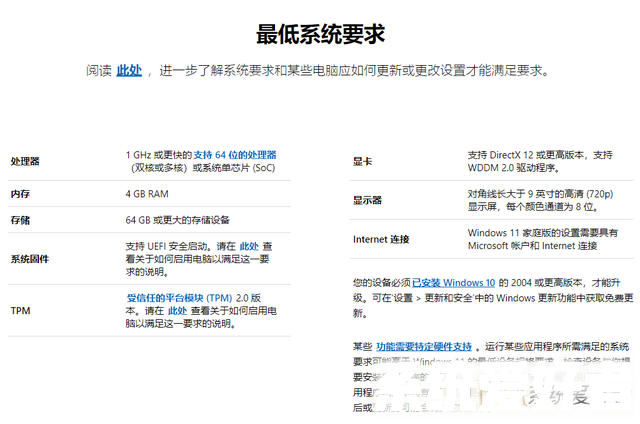Screen dimensions: 640x424
Task: Click 此处 link in the TPM row
Action: (x=177, y=311)
